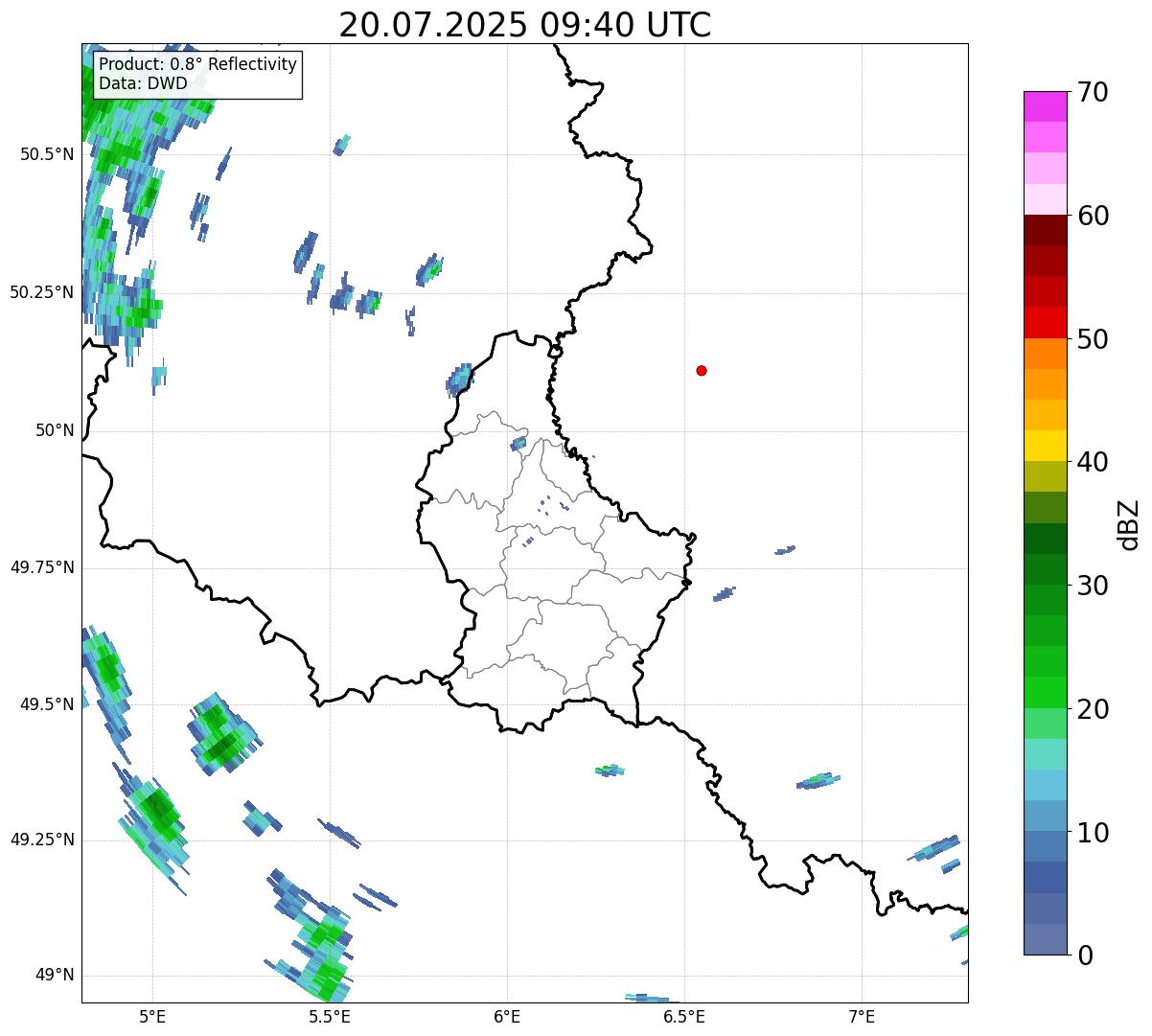The height and width of the screenshot is (1036, 1152).
Task: Click the "Data: DWD" text
Action: (x=143, y=84)
